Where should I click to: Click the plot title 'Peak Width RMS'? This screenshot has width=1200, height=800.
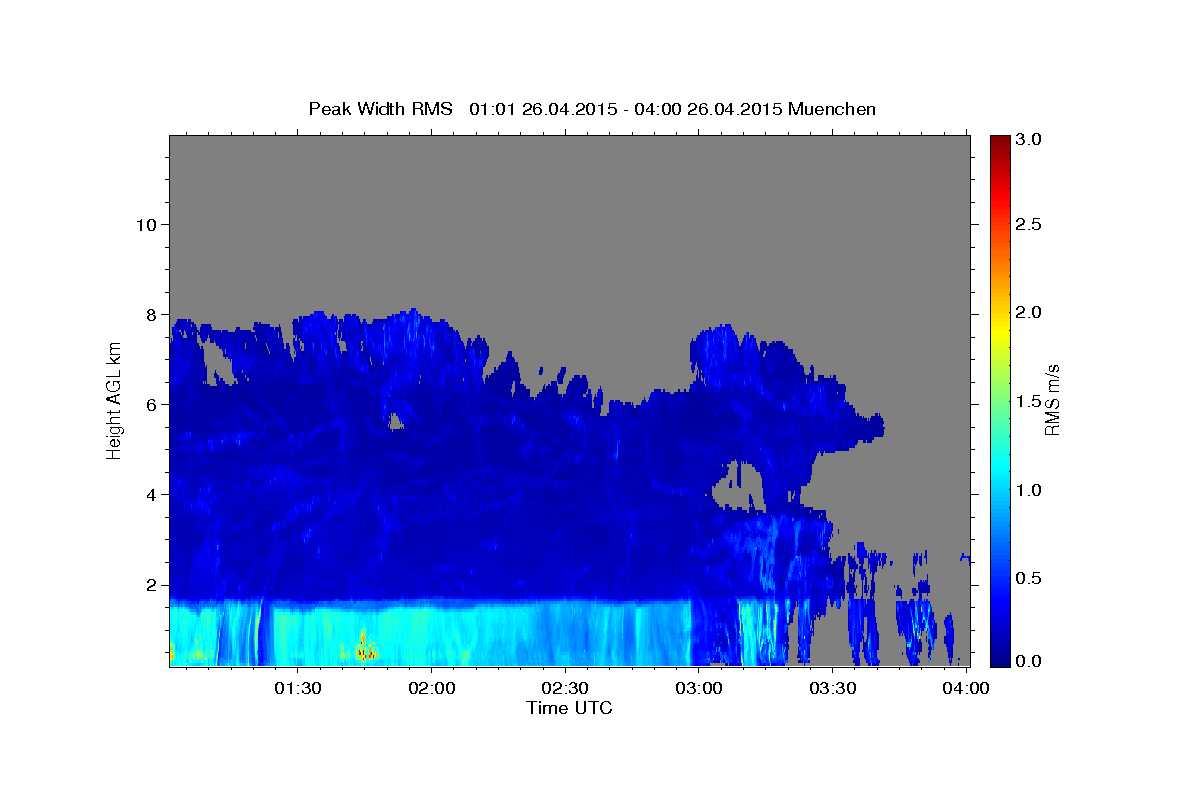[x=380, y=109]
